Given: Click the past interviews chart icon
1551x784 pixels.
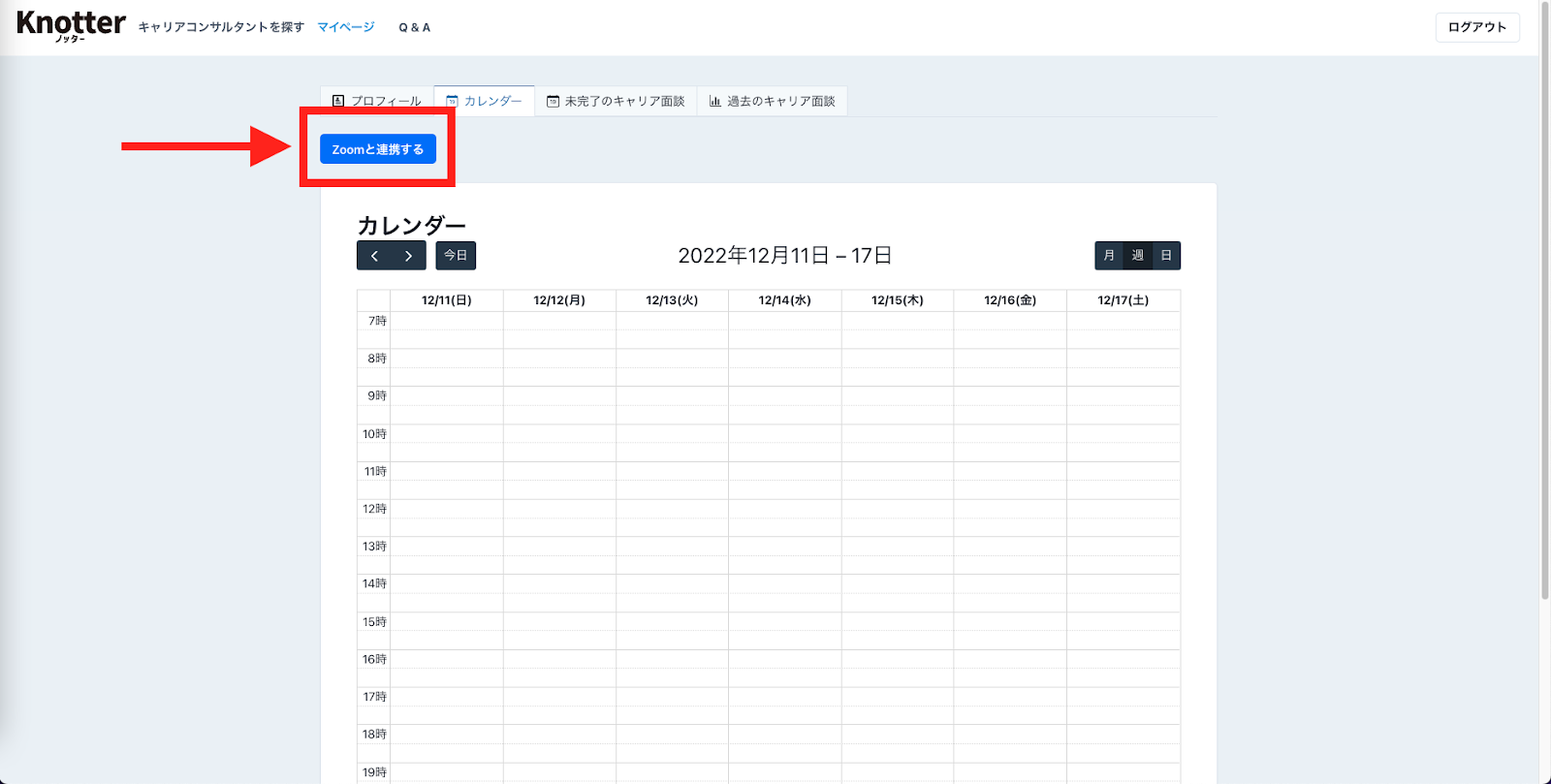Looking at the screenshot, I should click(715, 101).
